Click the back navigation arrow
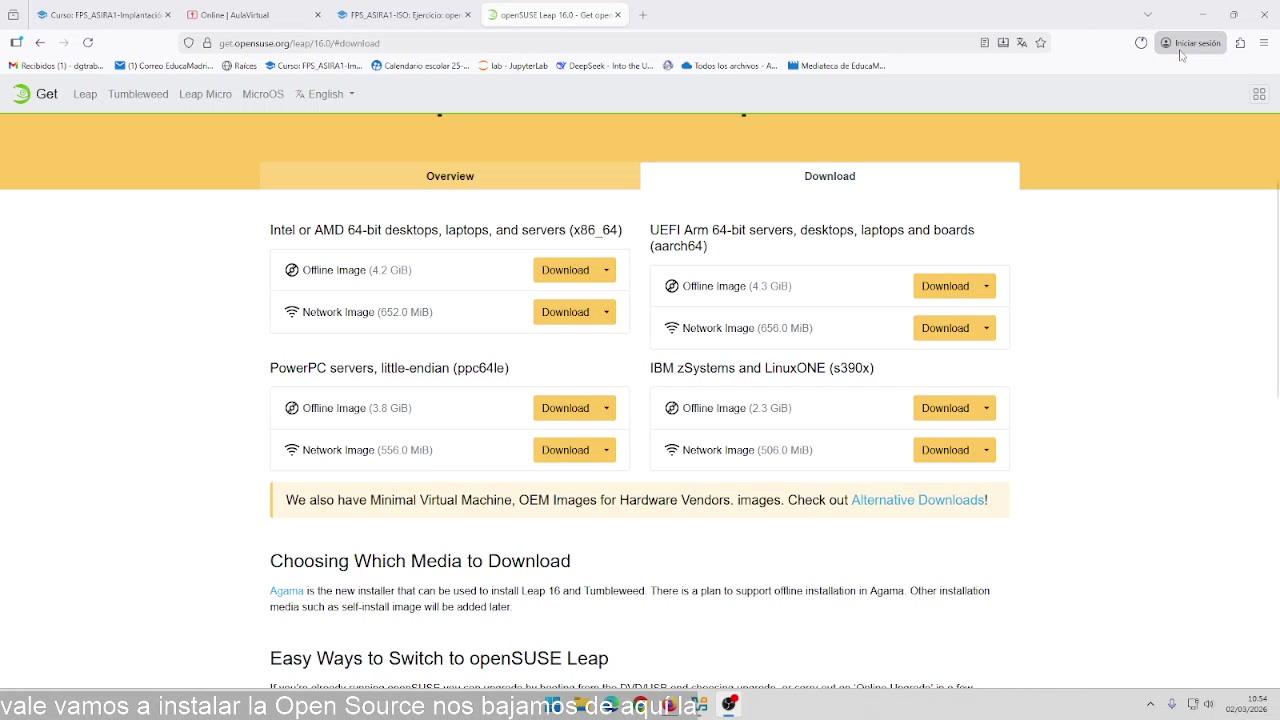This screenshot has height=720, width=1280. (x=40, y=43)
